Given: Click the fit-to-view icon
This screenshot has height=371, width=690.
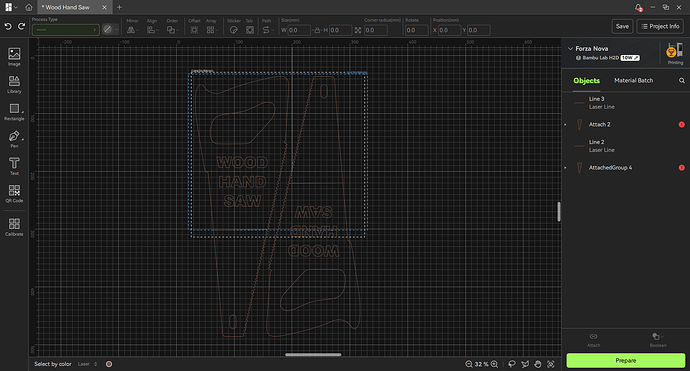Looking at the screenshot, I should [551, 364].
